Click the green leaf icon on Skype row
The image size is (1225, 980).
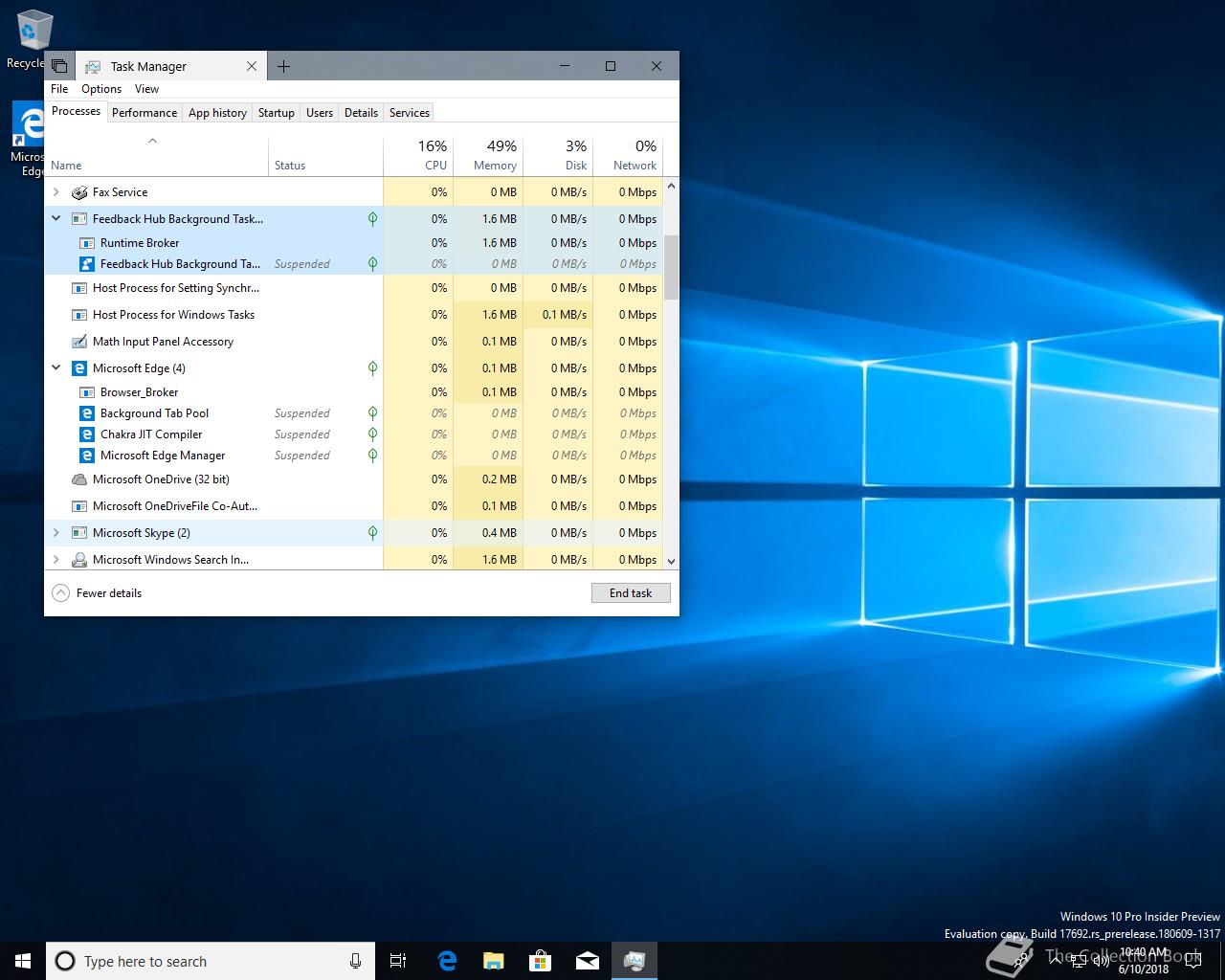pyautogui.click(x=372, y=533)
